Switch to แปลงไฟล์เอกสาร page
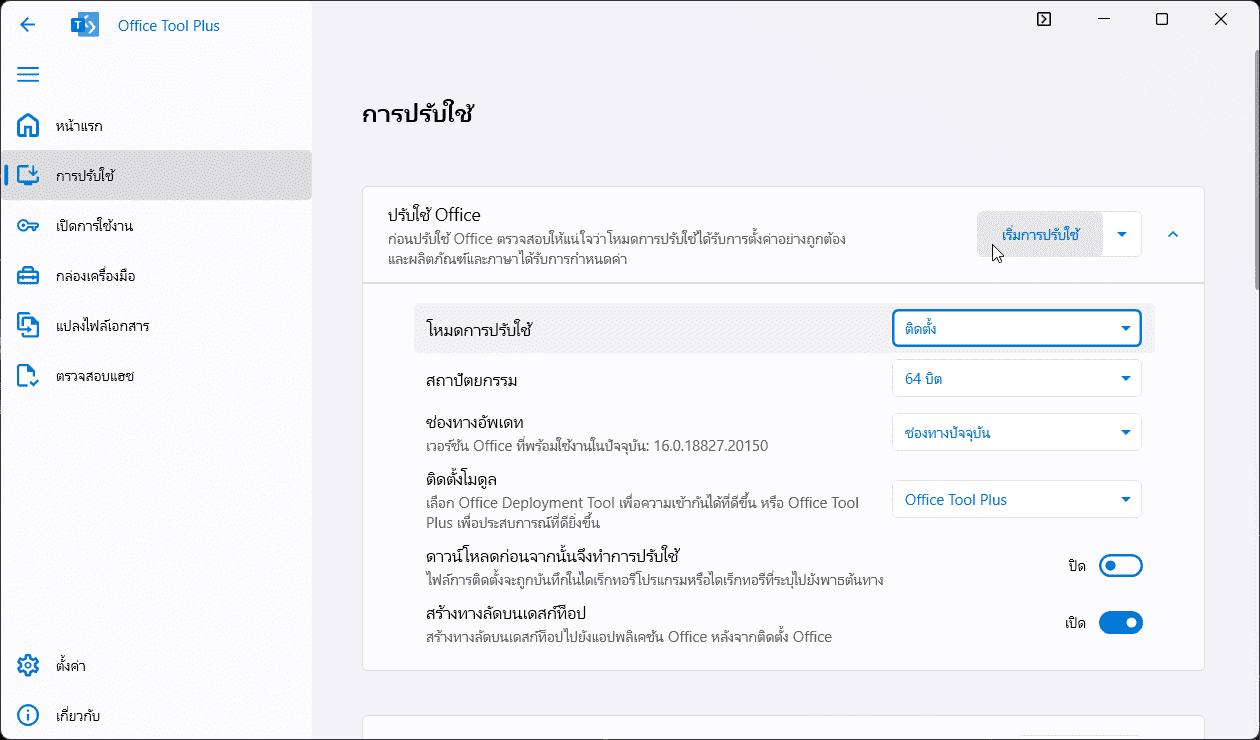Image resolution: width=1260 pixels, height=740 pixels. 156,326
